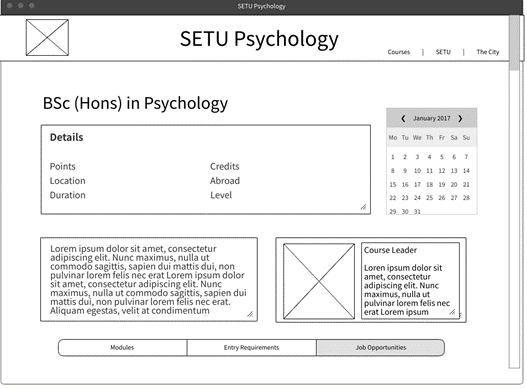Select day 23 in the calendar
Image resolution: width=527 pixels, height=389 pixels.
click(405, 198)
